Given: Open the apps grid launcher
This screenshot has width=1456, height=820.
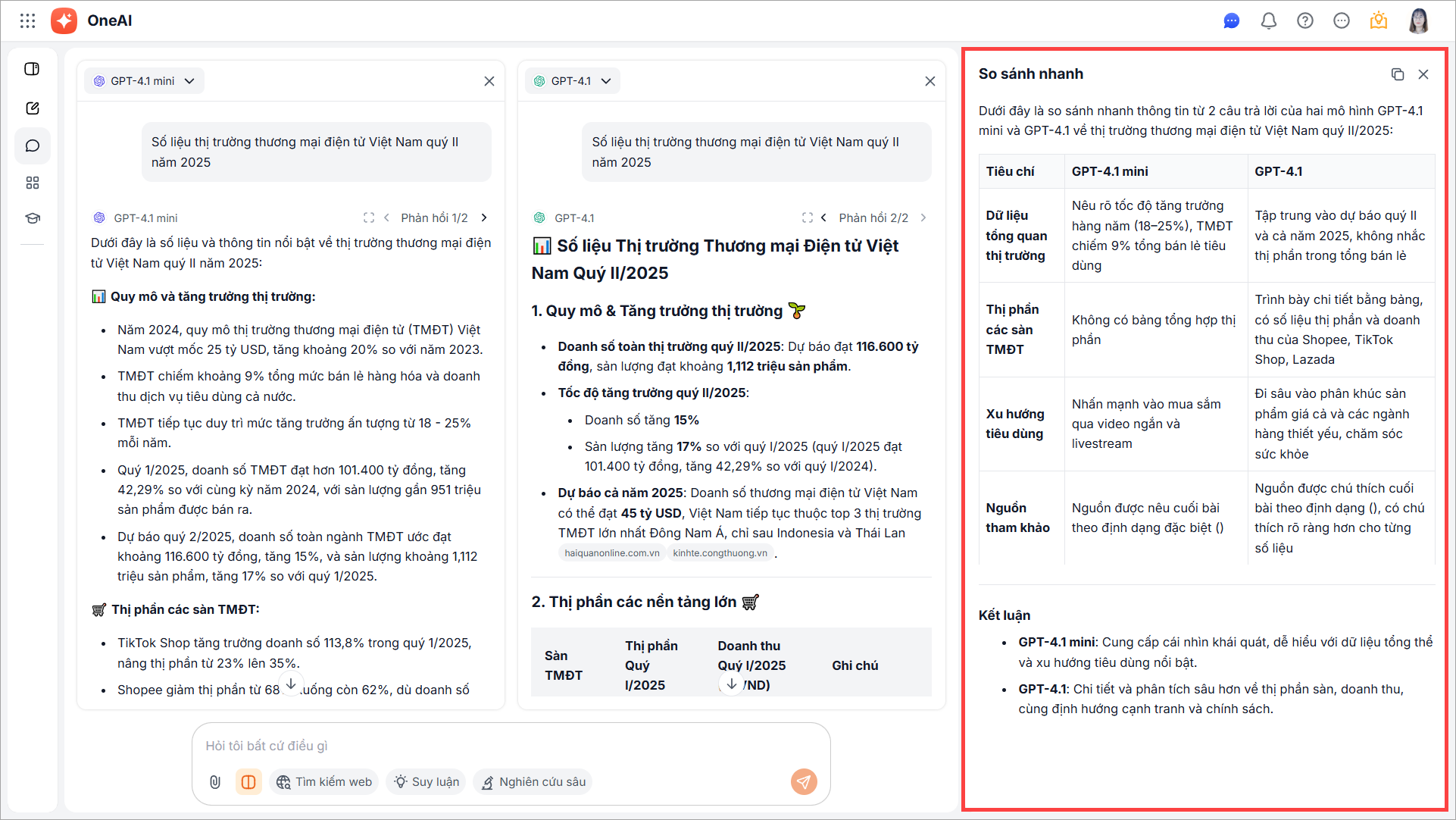Looking at the screenshot, I should pyautogui.click(x=28, y=20).
